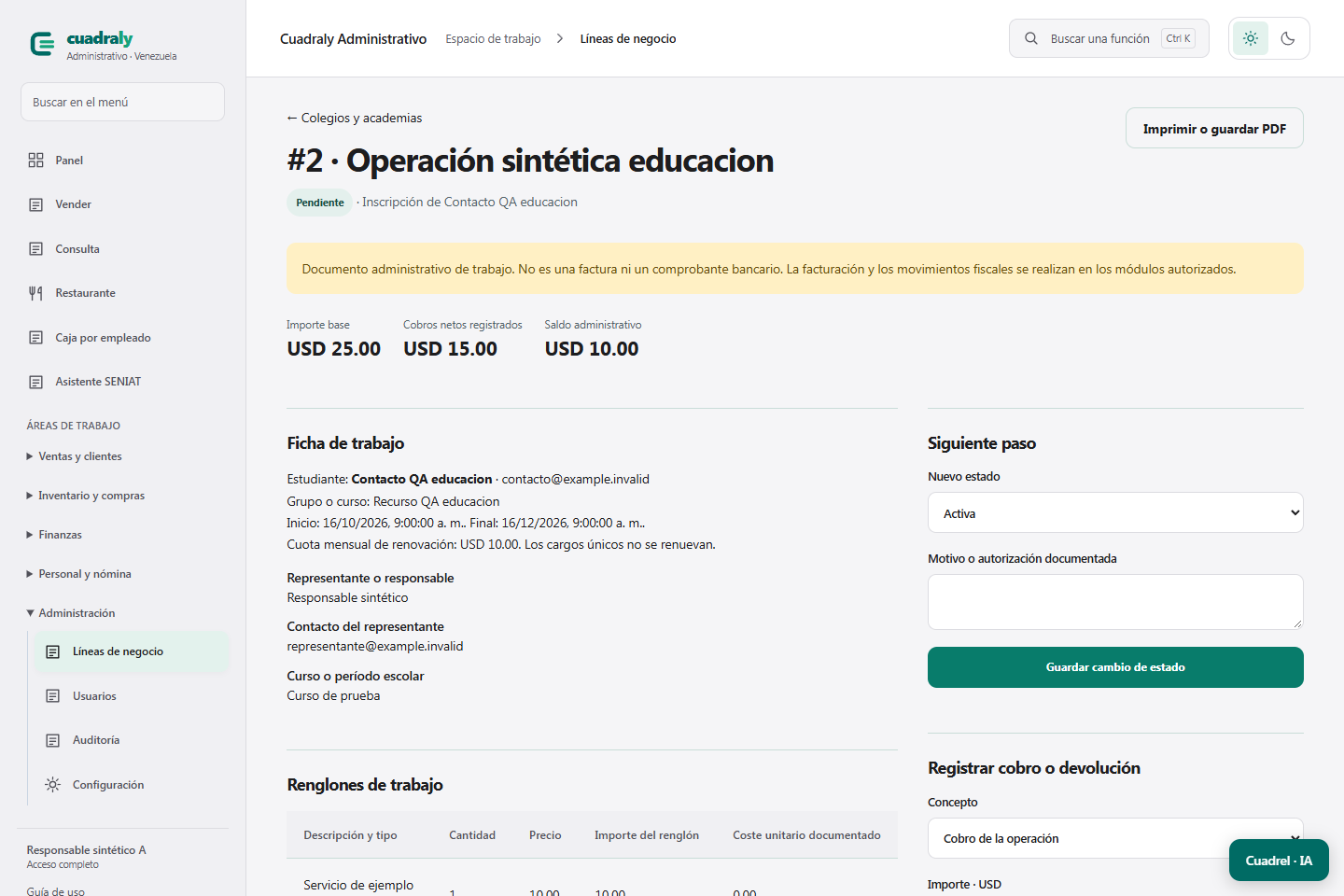Click the Consulta sidebar icon

tap(35, 249)
